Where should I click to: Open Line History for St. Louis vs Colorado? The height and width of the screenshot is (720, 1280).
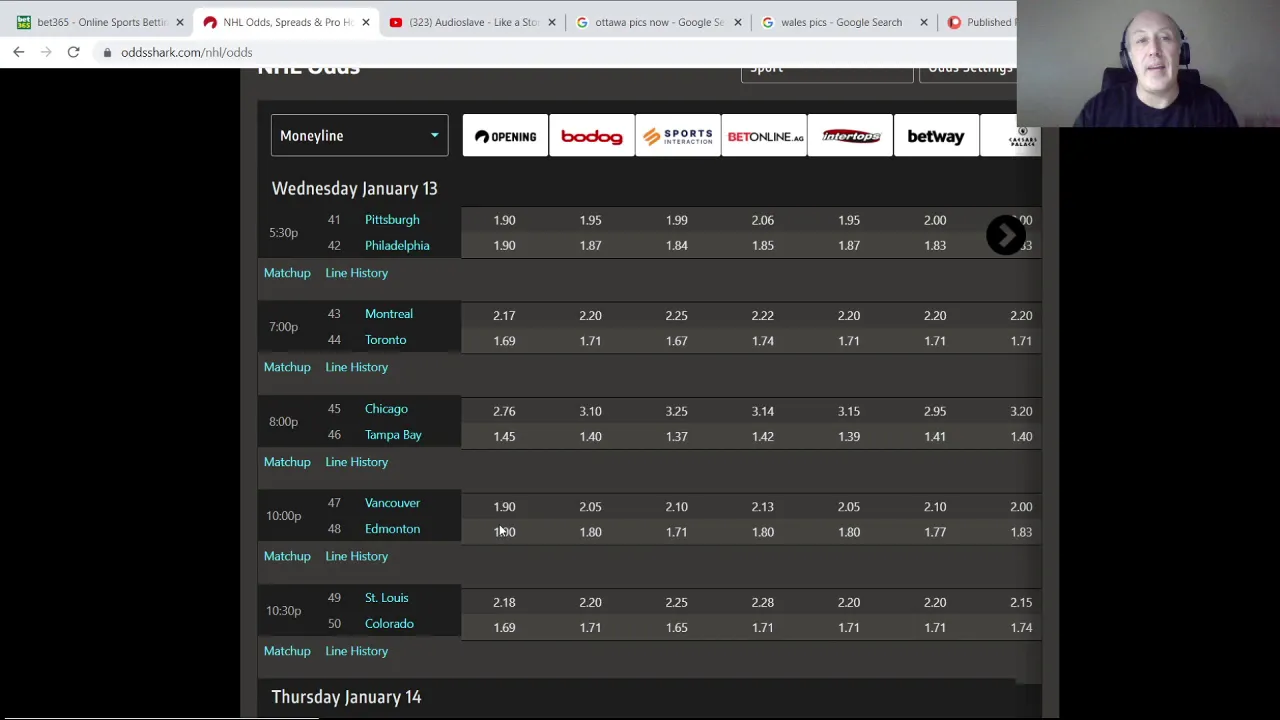(x=356, y=651)
